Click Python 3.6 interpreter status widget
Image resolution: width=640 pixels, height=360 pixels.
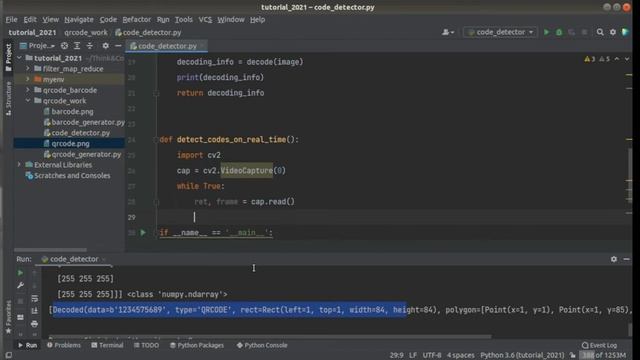tap(522, 355)
